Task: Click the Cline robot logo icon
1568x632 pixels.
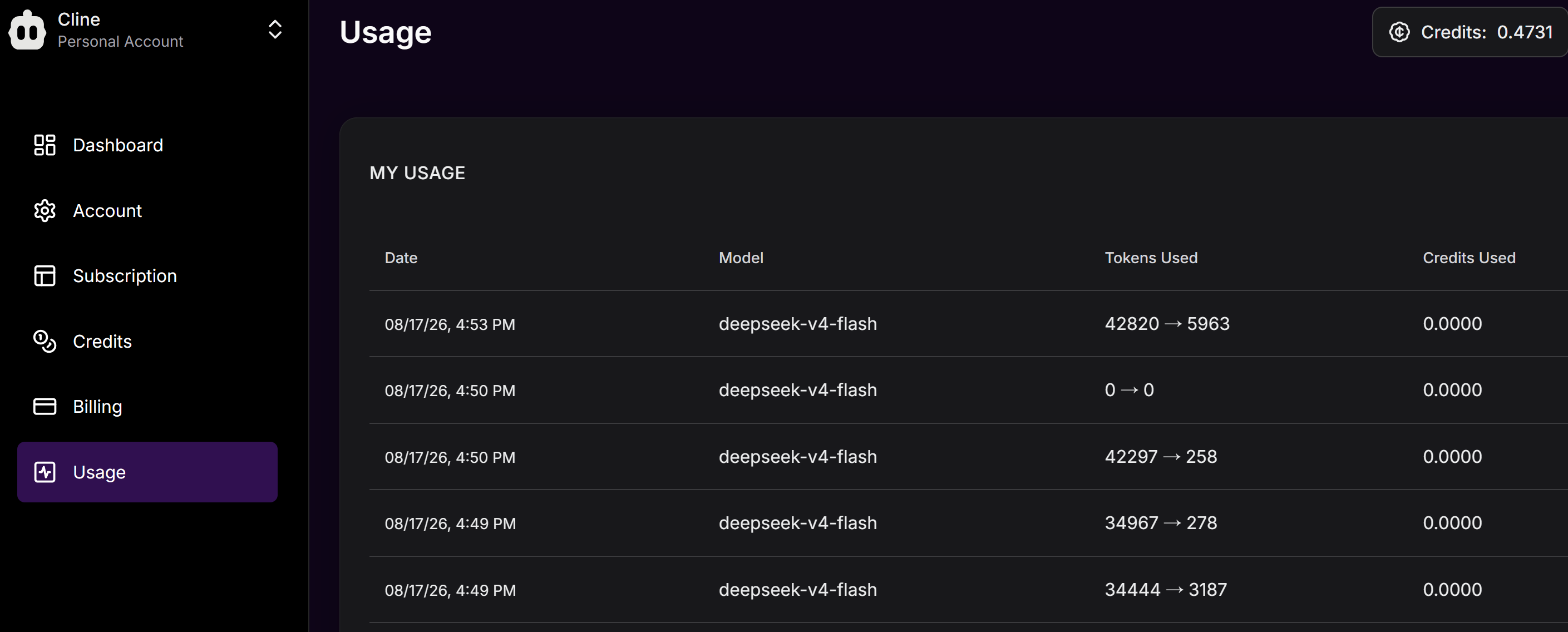Action: click(x=27, y=29)
